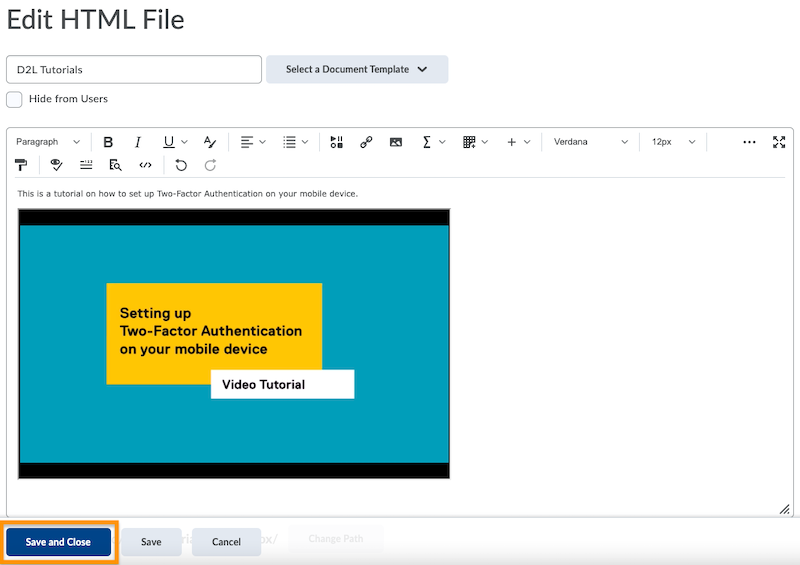Click the Insert Stuff icon
Viewport: 800px width, 565px height.
pyautogui.click(x=336, y=142)
